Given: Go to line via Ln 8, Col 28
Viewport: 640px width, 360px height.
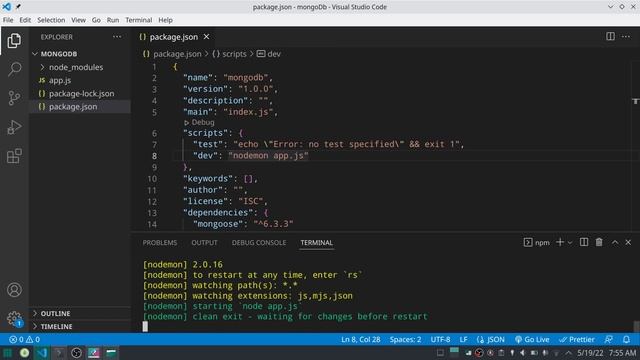Looking at the screenshot, I should (x=361, y=340).
